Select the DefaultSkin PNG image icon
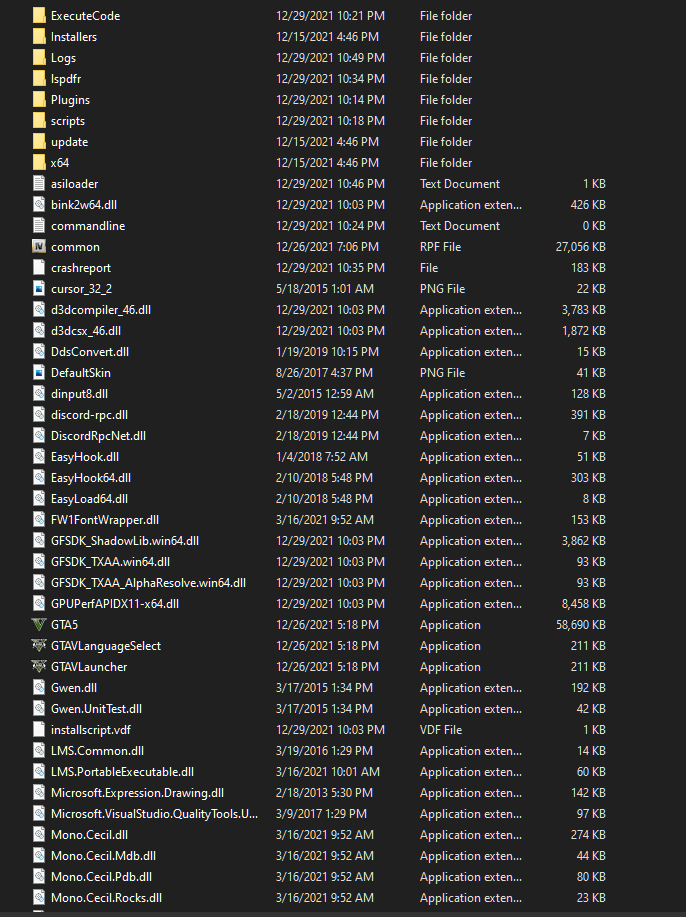686x917 pixels. 39,373
